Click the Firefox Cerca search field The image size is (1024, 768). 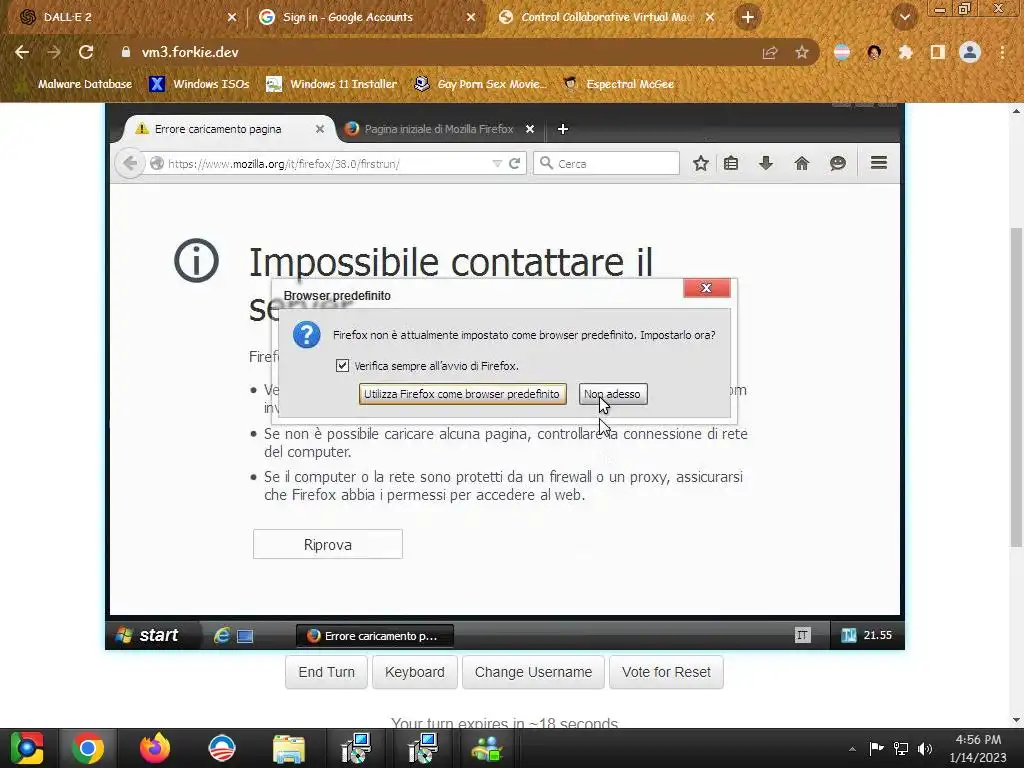click(x=607, y=164)
